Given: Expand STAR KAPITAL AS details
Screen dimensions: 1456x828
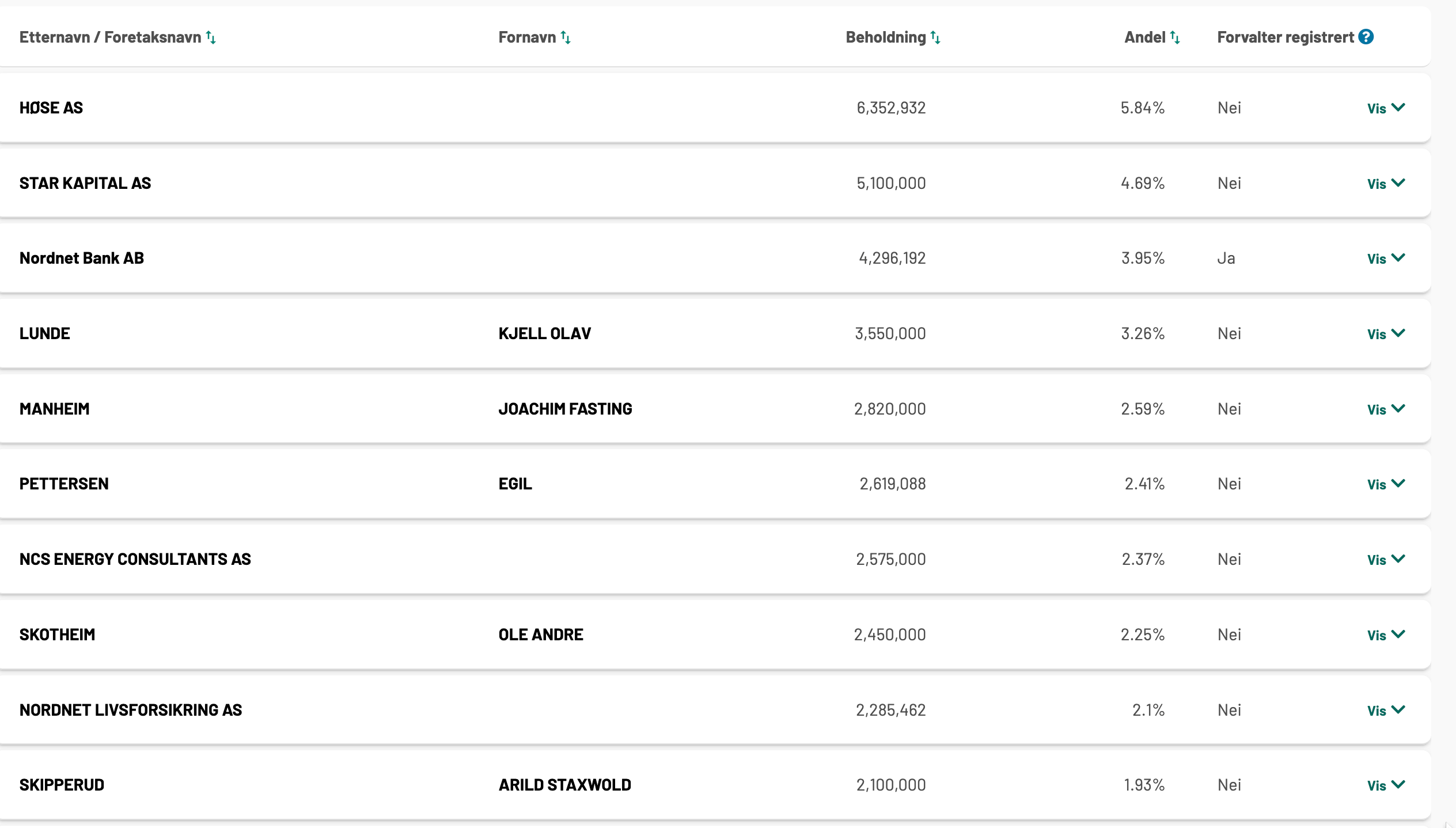Looking at the screenshot, I should [1386, 184].
